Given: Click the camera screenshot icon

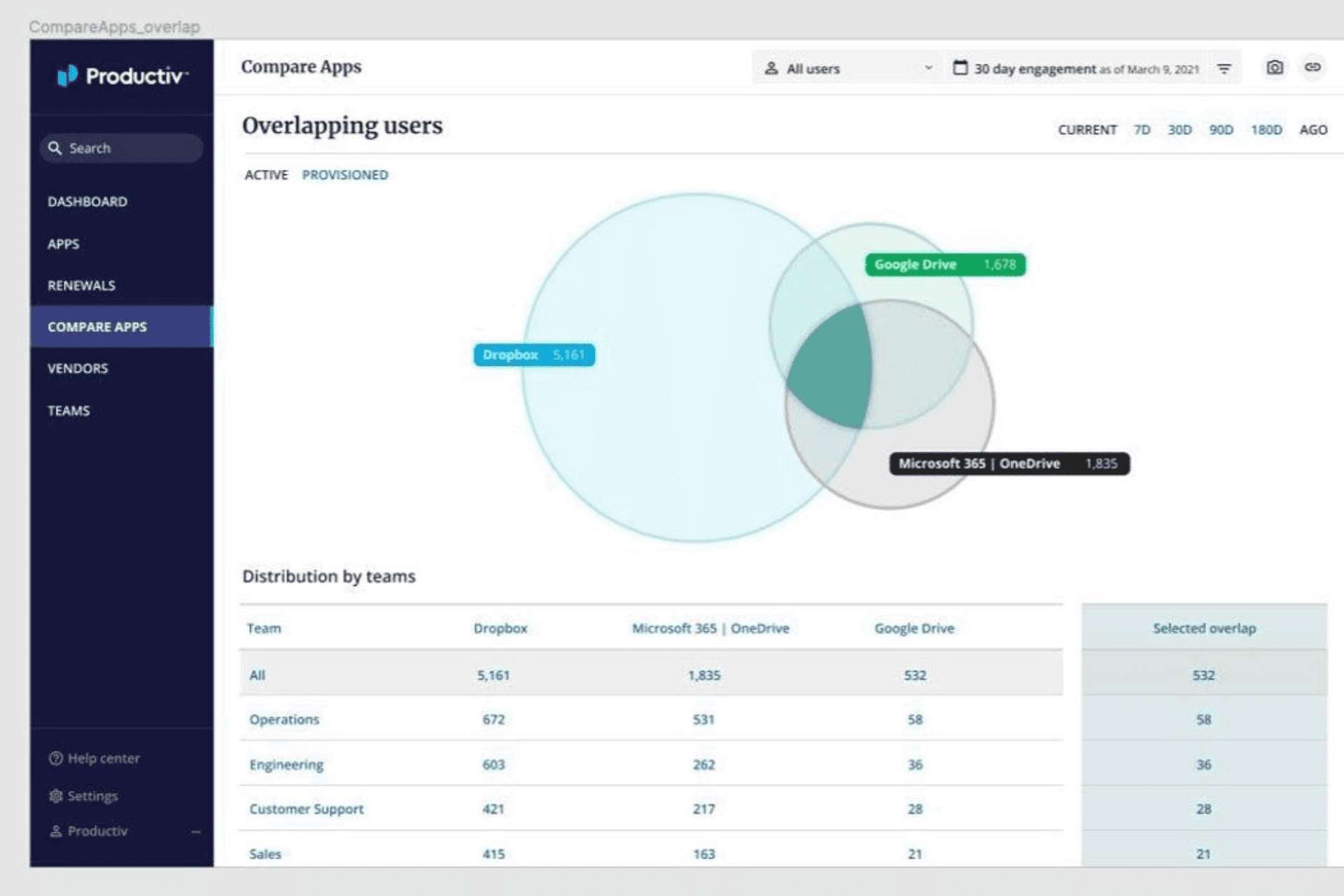Looking at the screenshot, I should (x=1275, y=68).
